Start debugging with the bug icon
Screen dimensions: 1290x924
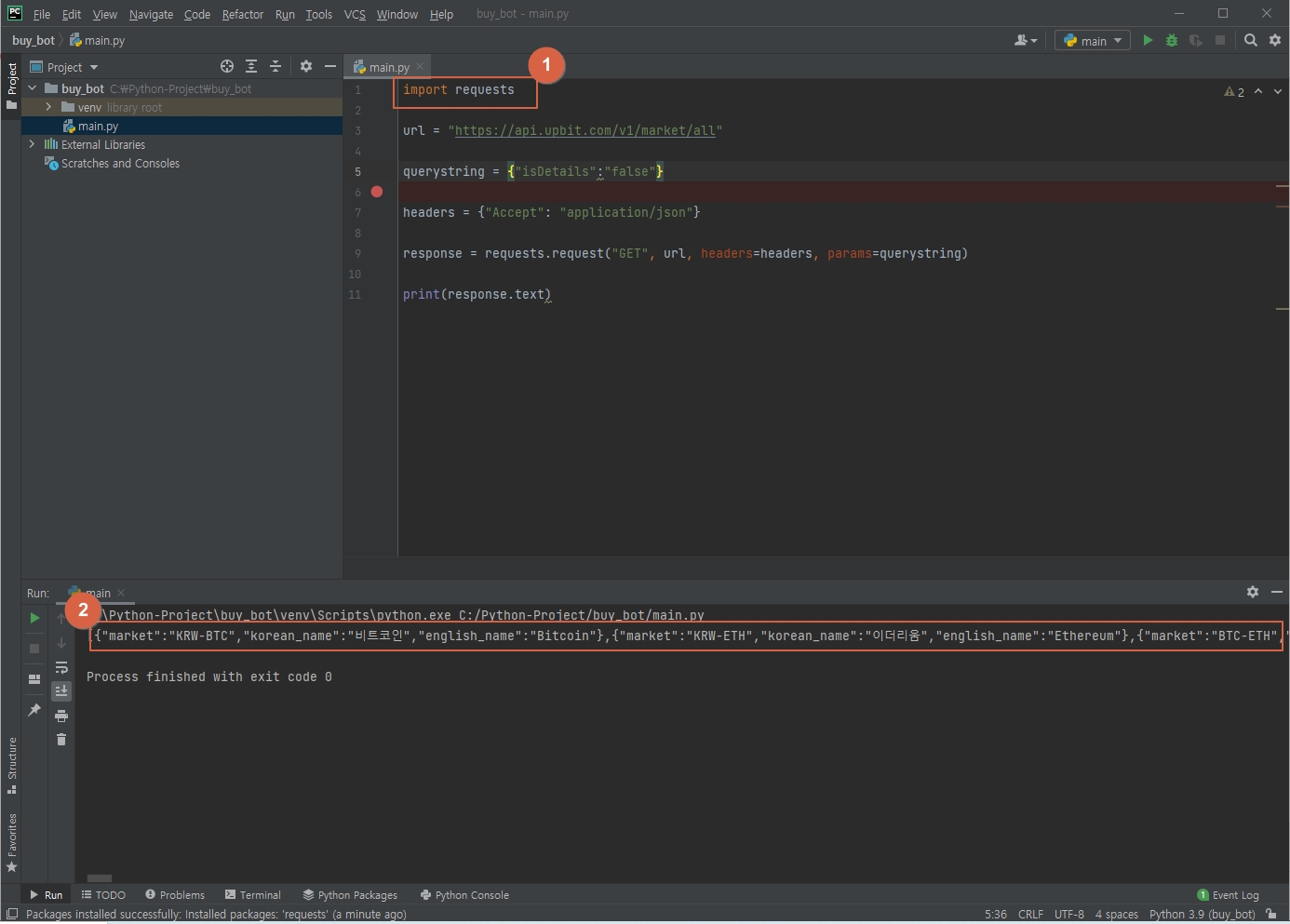tap(1172, 40)
